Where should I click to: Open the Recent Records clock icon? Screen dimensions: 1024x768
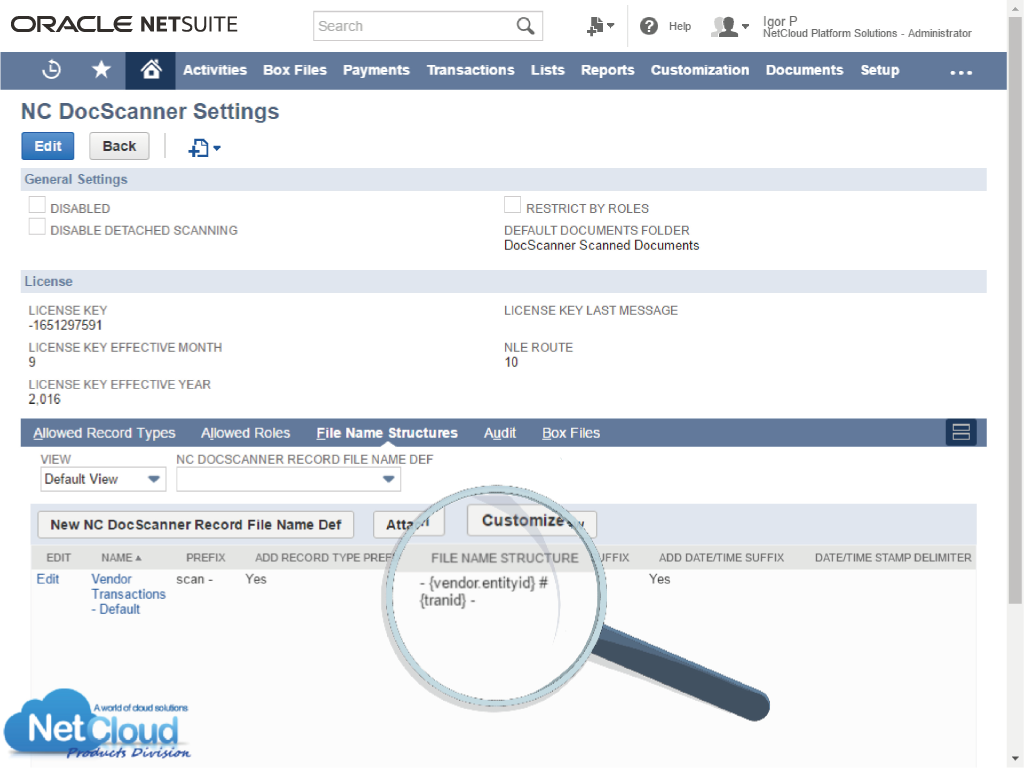click(51, 69)
